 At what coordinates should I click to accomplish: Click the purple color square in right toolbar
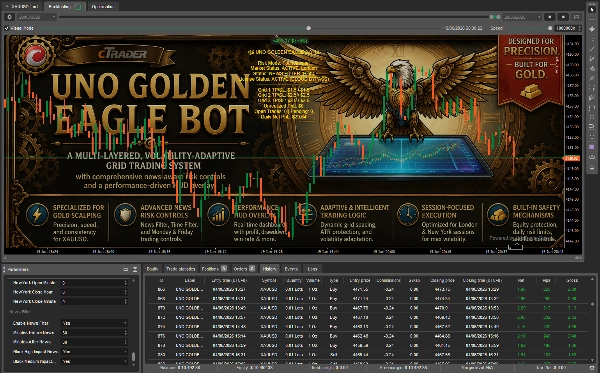(x=592, y=147)
